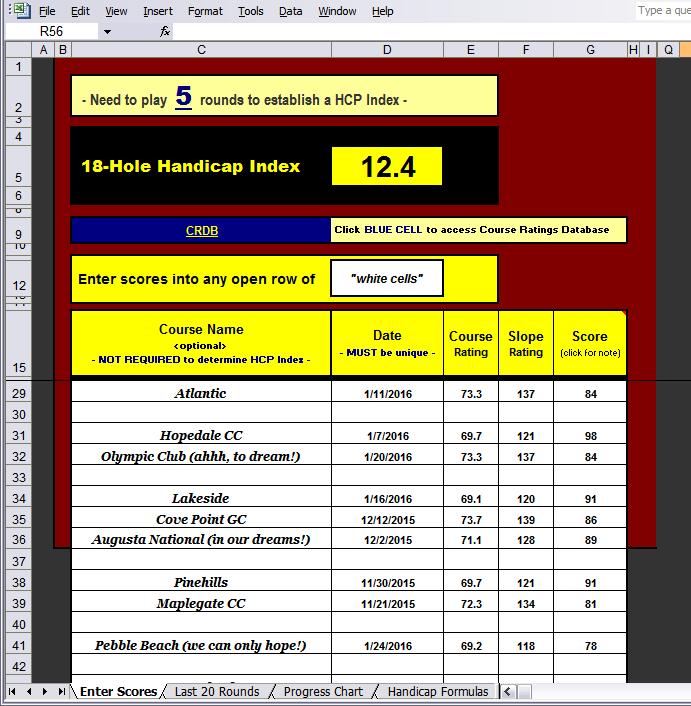691x706 pixels.
Task: Click the horizontal scrollbar left arrow
Action: 507,691
